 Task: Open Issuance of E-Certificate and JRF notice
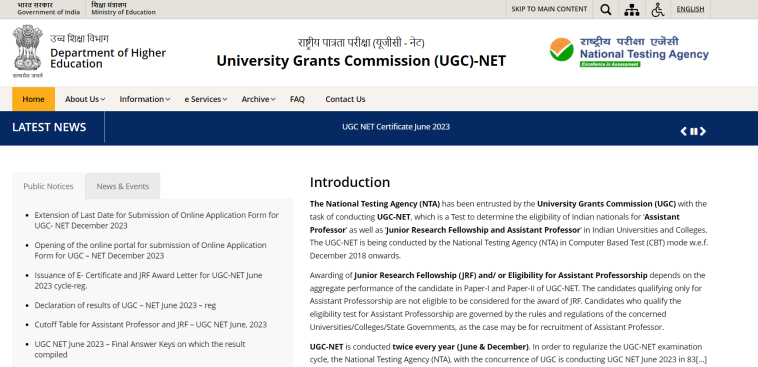[148, 280]
